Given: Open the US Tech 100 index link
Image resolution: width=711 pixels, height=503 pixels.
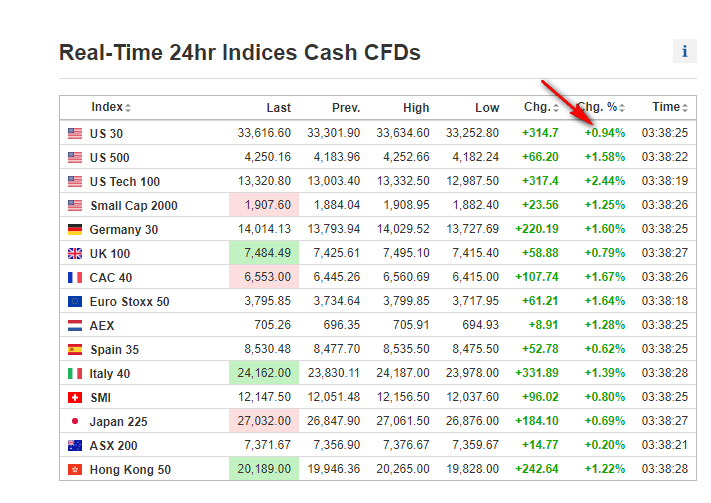Looking at the screenshot, I should click(x=125, y=181).
